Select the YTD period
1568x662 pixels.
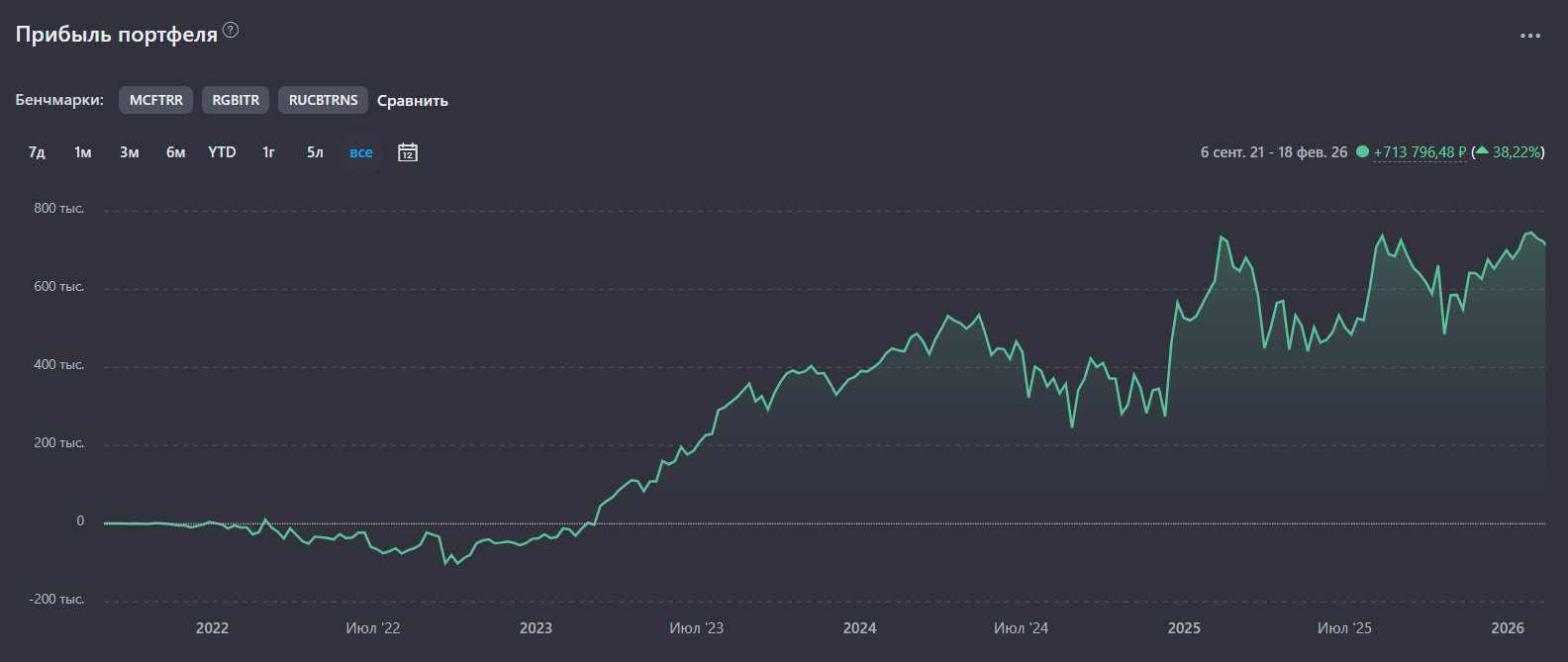pos(222,152)
